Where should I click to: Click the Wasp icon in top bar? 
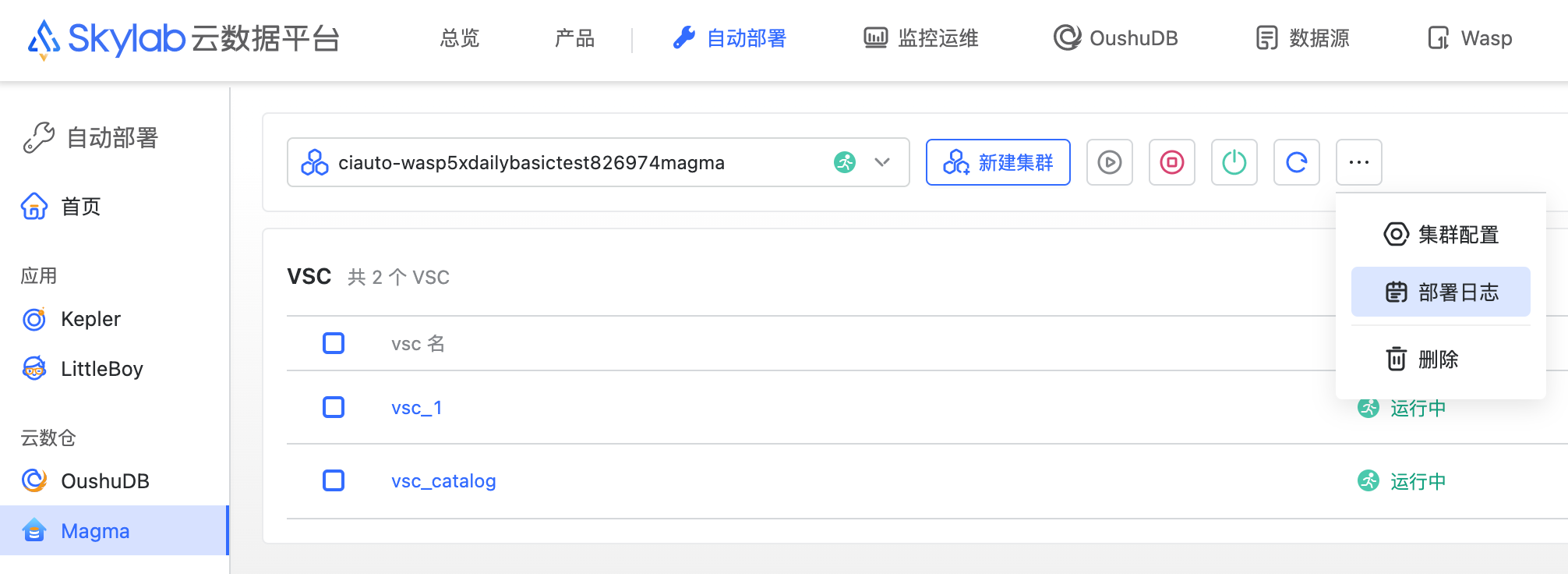1439,37
